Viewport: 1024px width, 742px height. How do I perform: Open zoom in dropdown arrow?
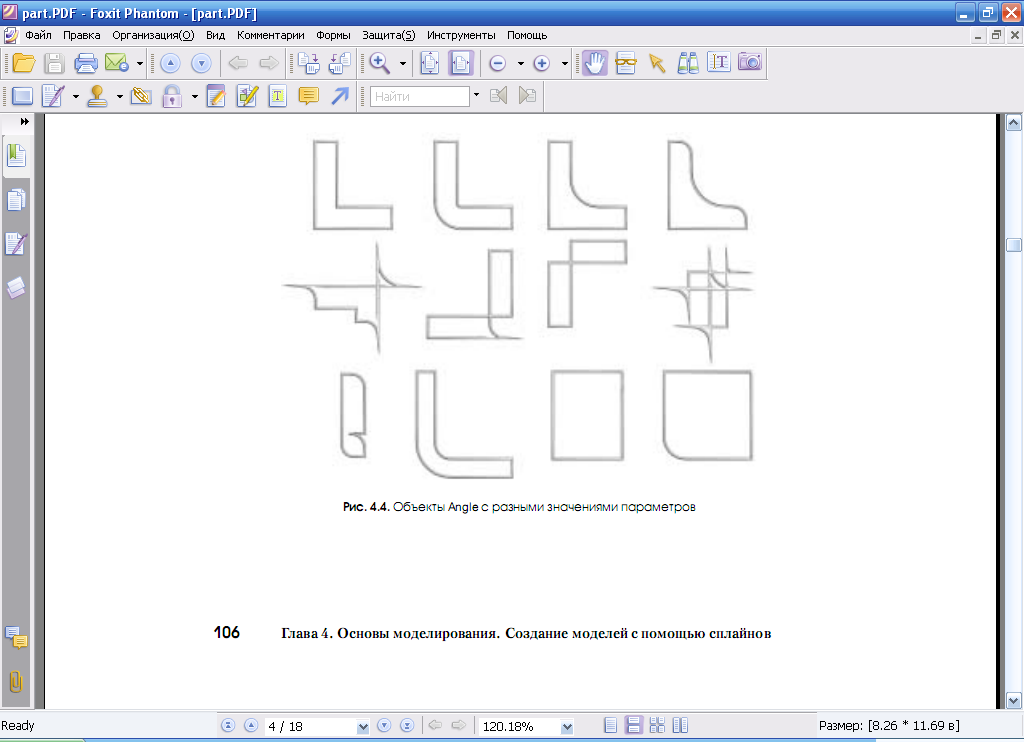tap(565, 63)
